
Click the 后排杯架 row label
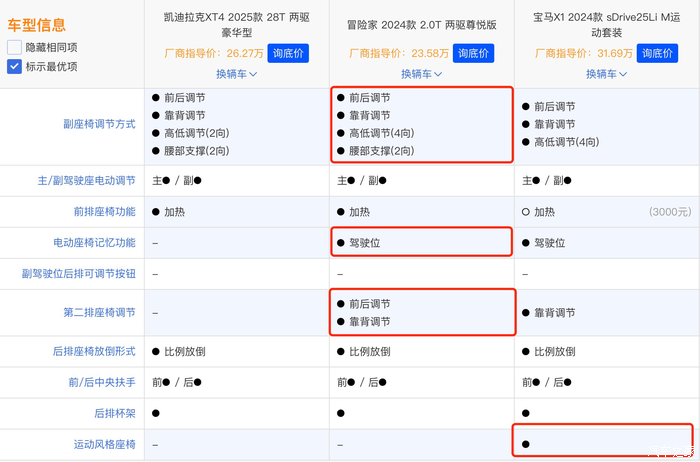[114, 412]
